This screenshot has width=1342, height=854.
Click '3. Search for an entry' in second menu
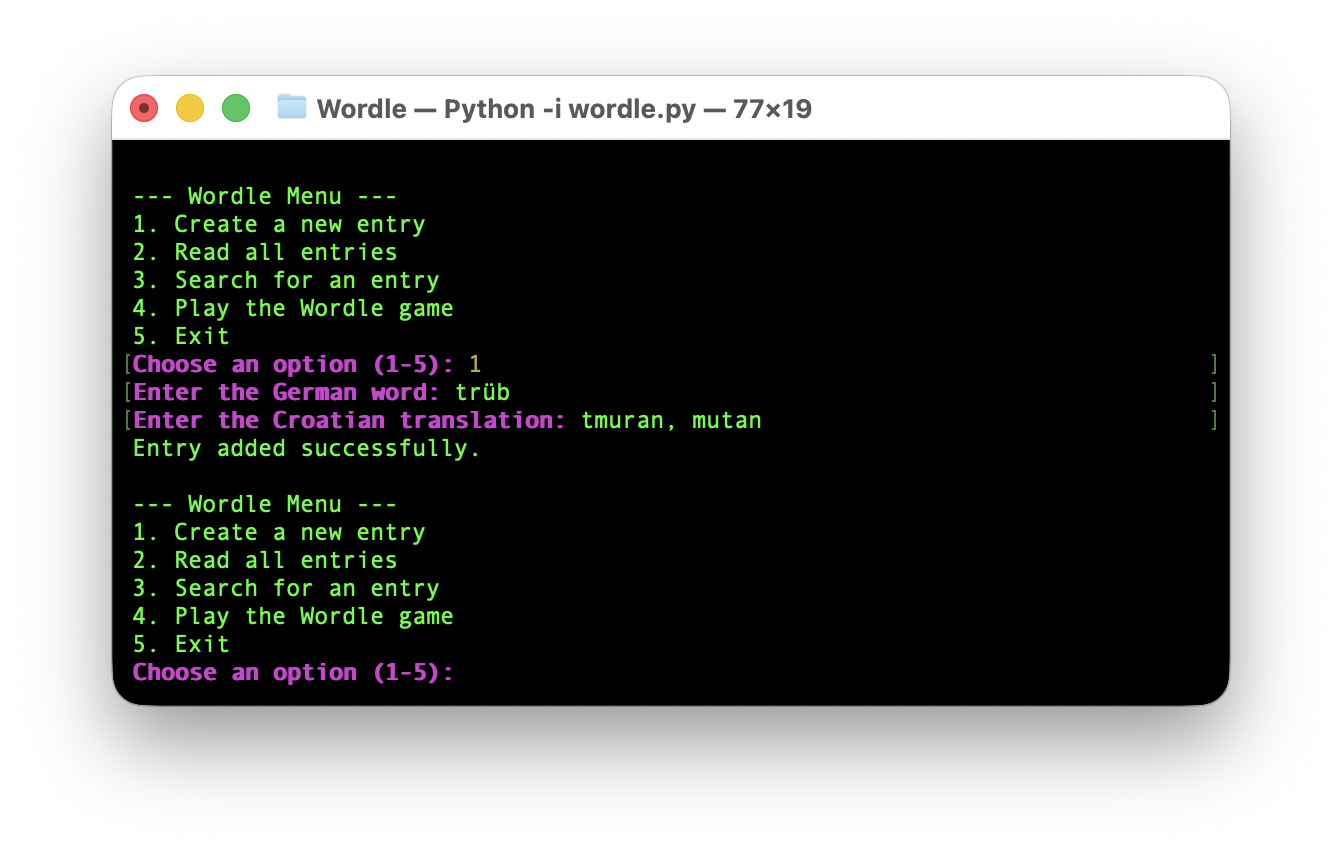[x=286, y=588]
